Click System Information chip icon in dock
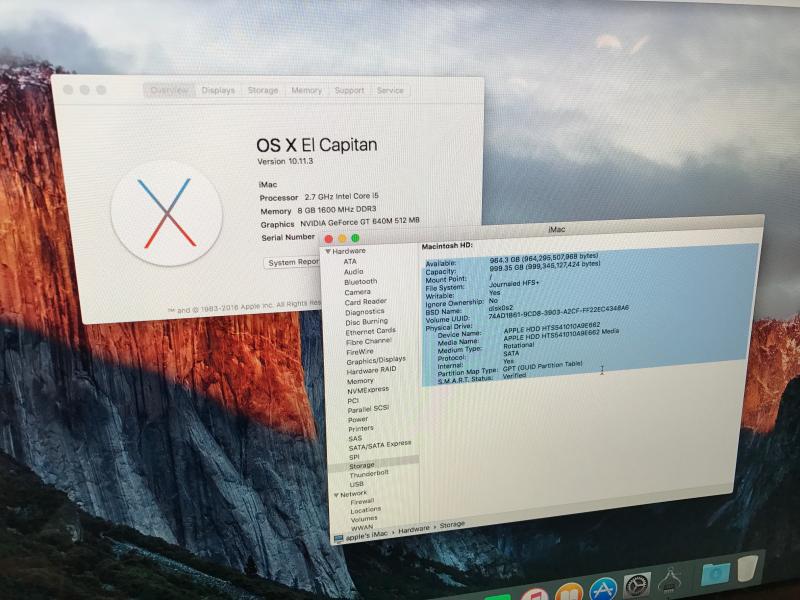 pyautogui.click(x=670, y=582)
